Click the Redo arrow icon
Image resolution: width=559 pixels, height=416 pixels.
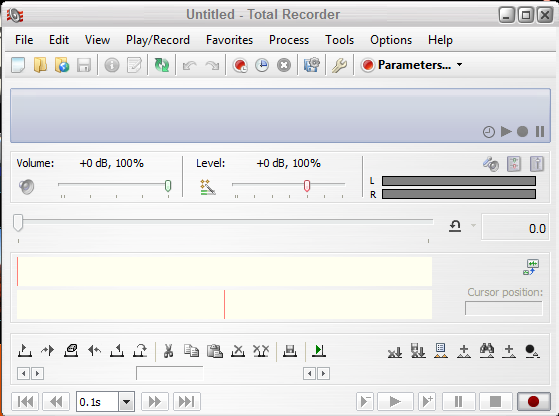[212, 66]
